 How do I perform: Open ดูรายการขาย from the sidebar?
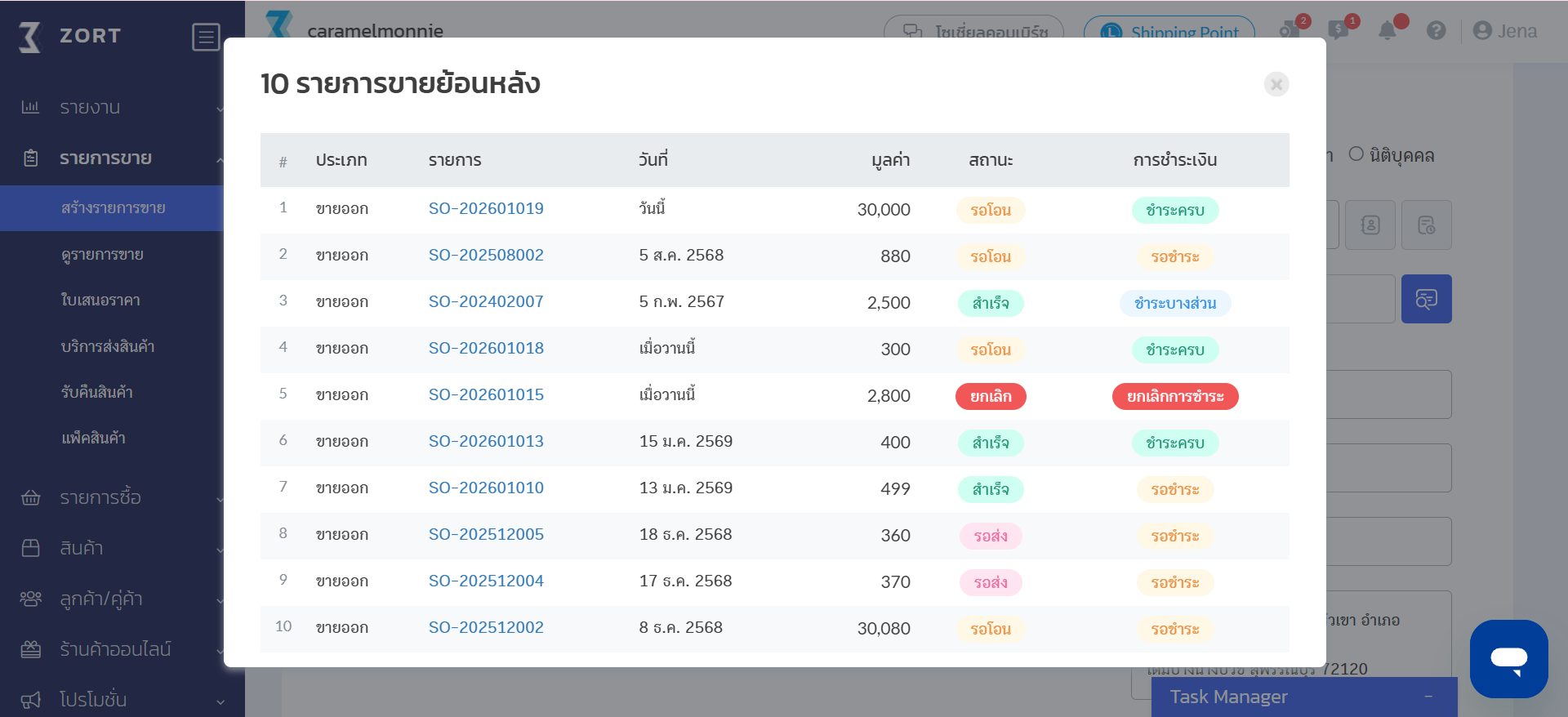tap(102, 254)
